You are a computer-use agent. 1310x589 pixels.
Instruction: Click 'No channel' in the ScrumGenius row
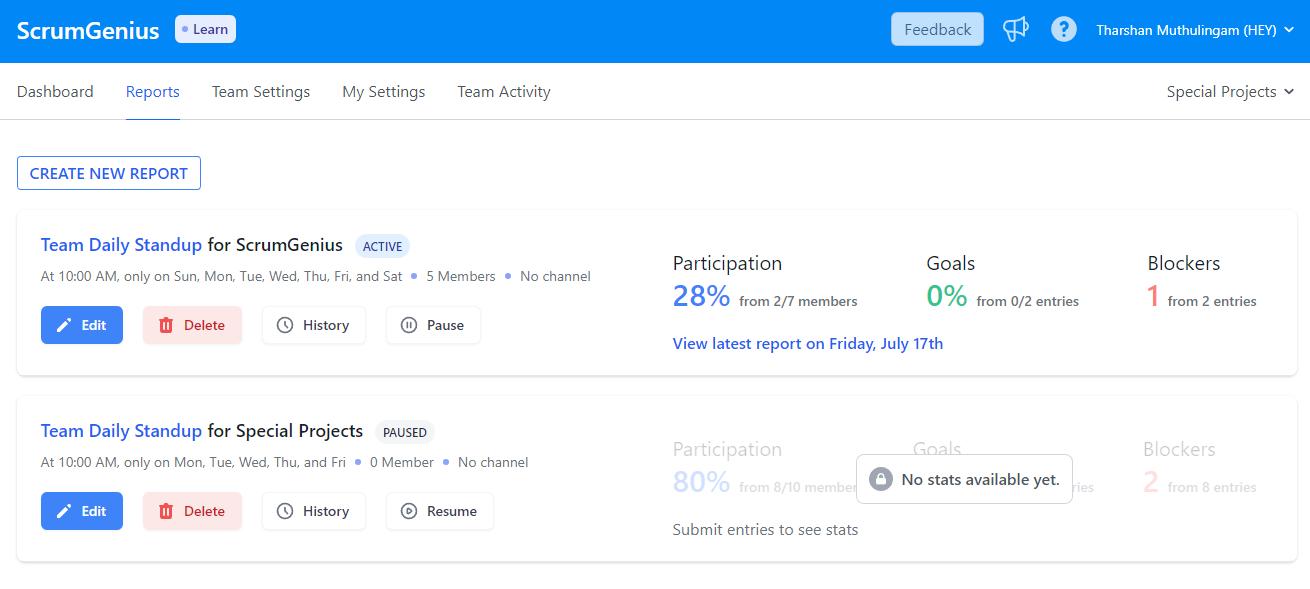[x=555, y=276]
